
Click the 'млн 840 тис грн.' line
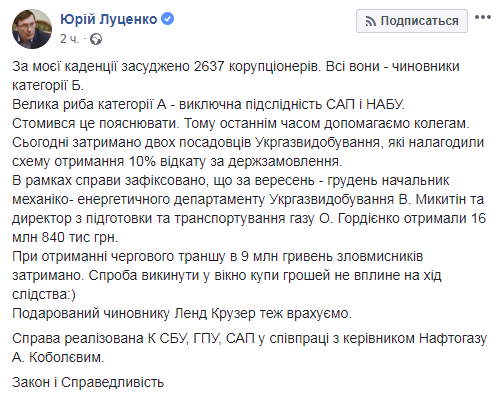pos(65,237)
